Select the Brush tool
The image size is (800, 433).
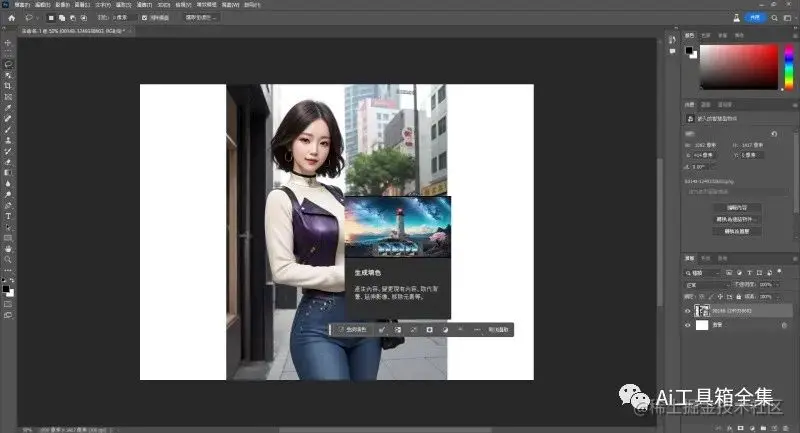(8, 130)
